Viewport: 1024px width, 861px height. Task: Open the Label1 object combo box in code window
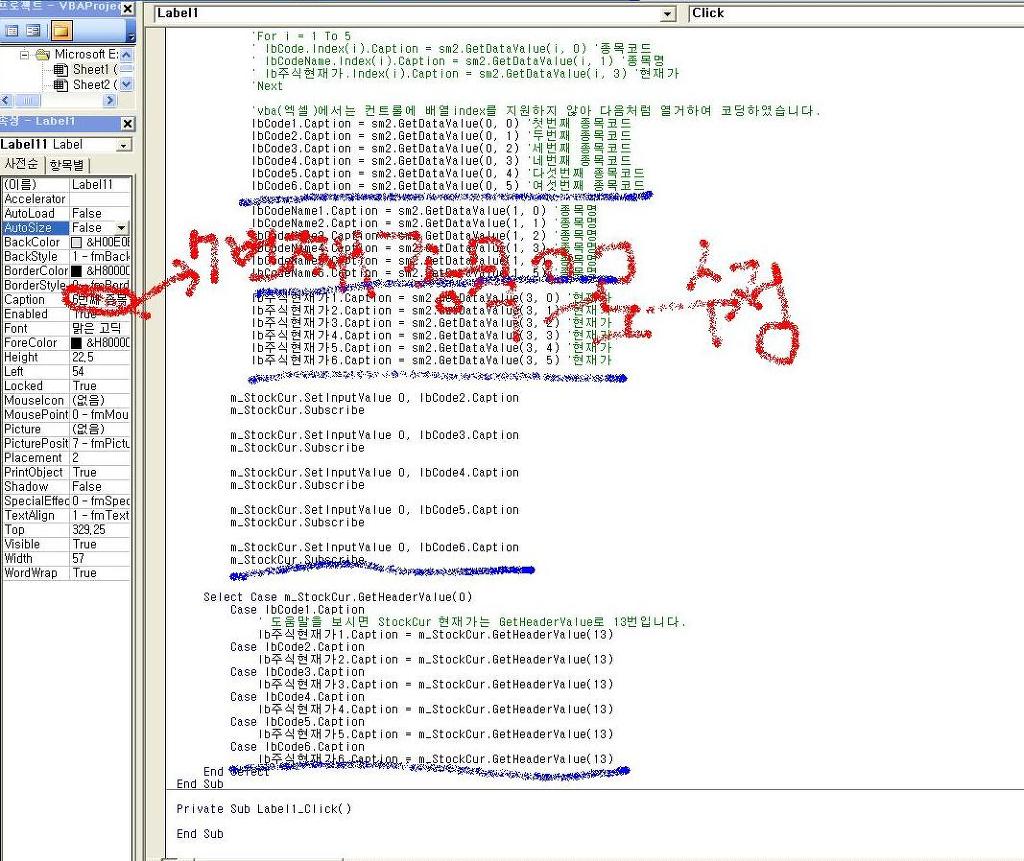(668, 14)
